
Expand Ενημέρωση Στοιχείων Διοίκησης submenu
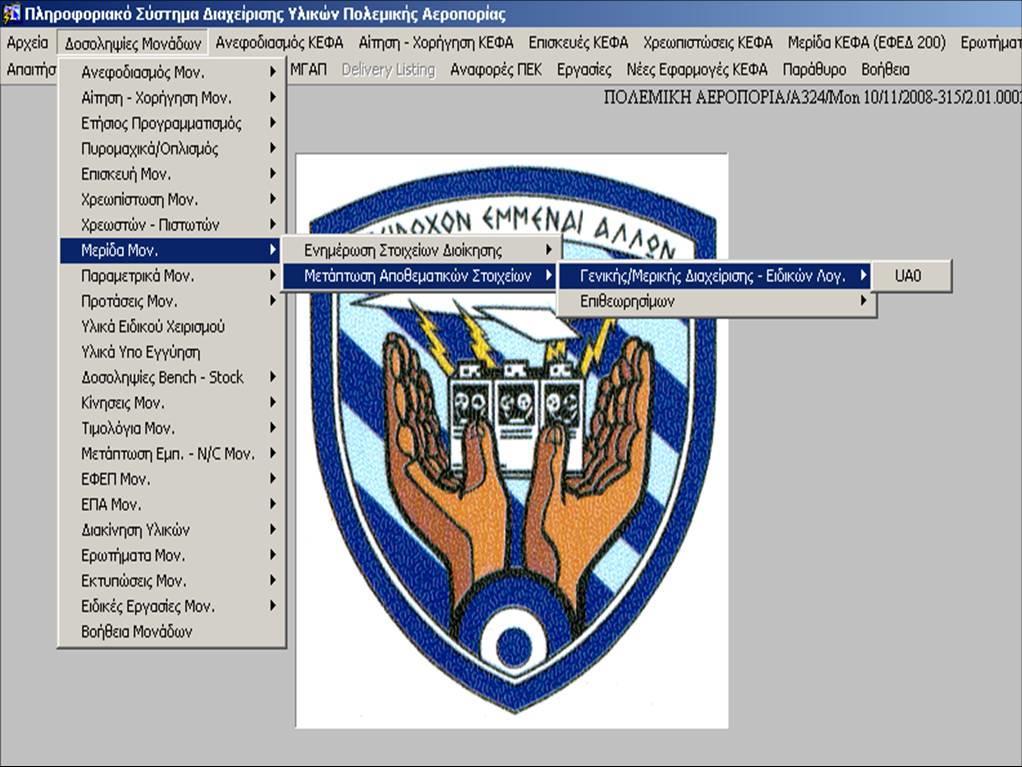[420, 250]
